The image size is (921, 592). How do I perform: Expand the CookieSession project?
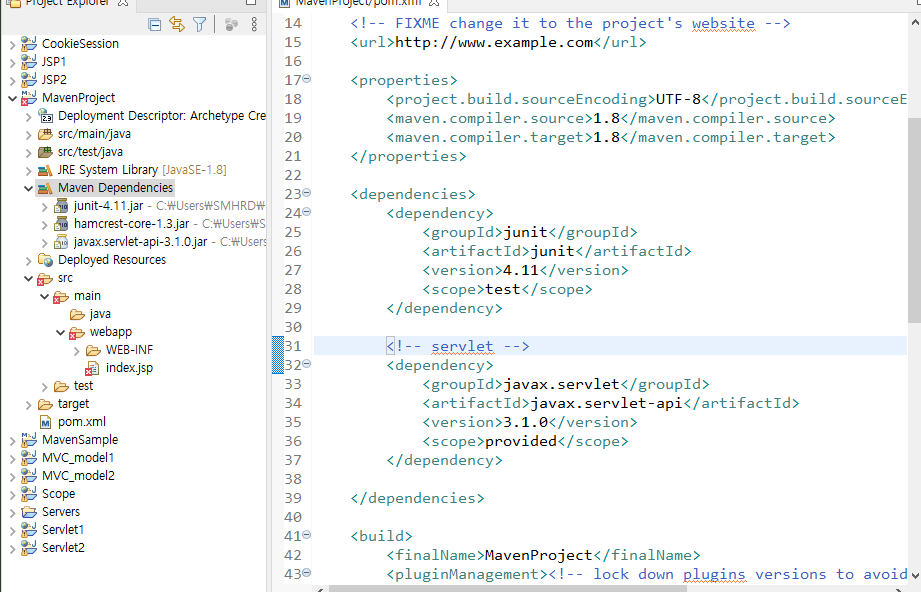coord(12,44)
